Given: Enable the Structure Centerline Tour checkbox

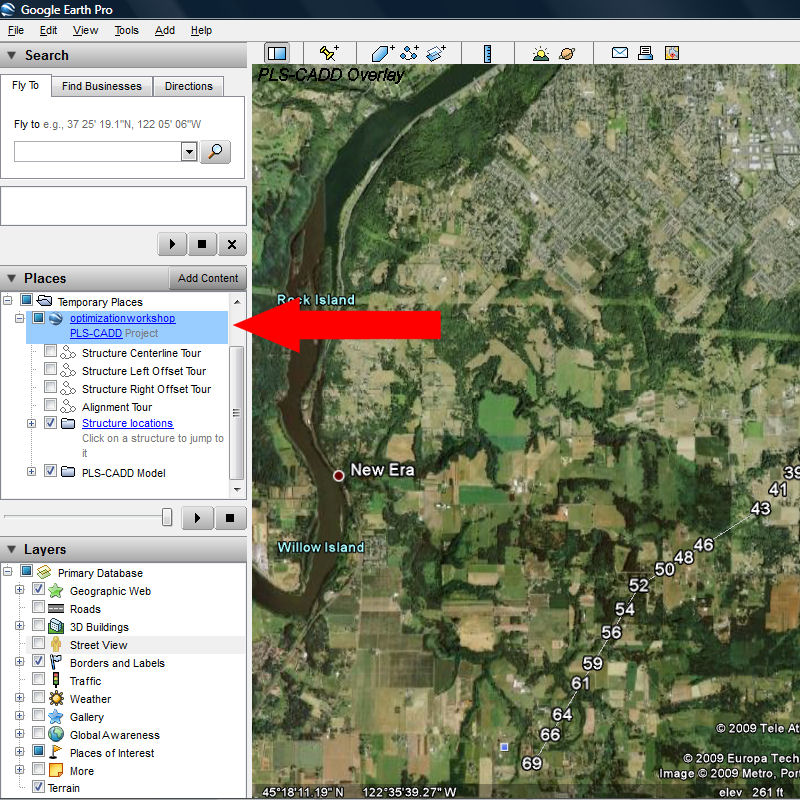Looking at the screenshot, I should coord(50,351).
